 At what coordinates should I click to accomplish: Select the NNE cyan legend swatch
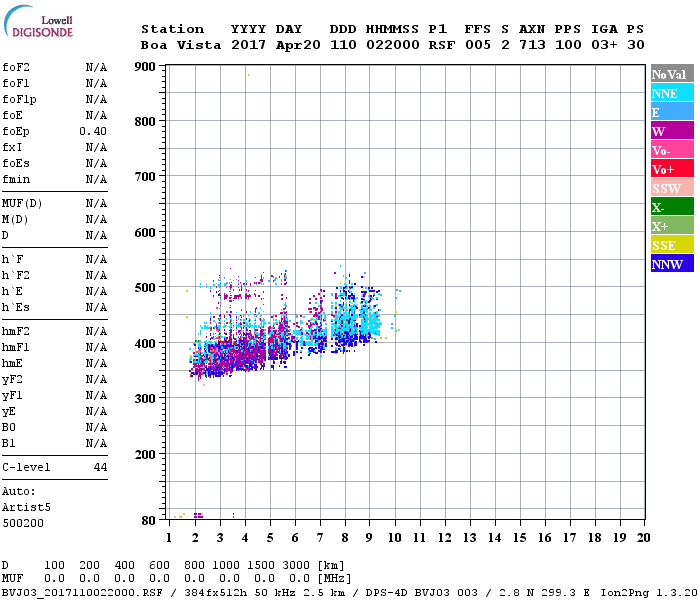click(672, 93)
